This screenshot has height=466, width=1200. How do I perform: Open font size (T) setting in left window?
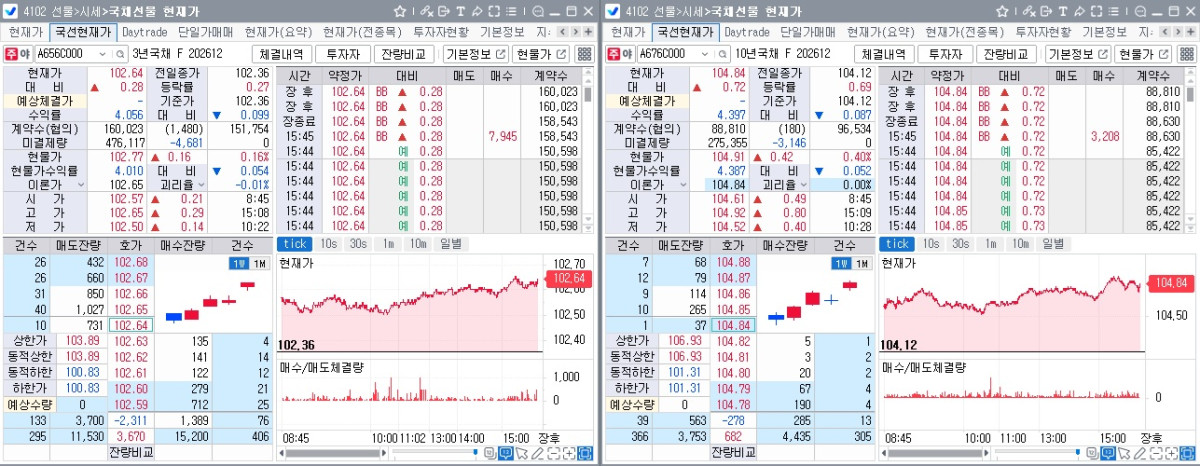click(x=459, y=12)
